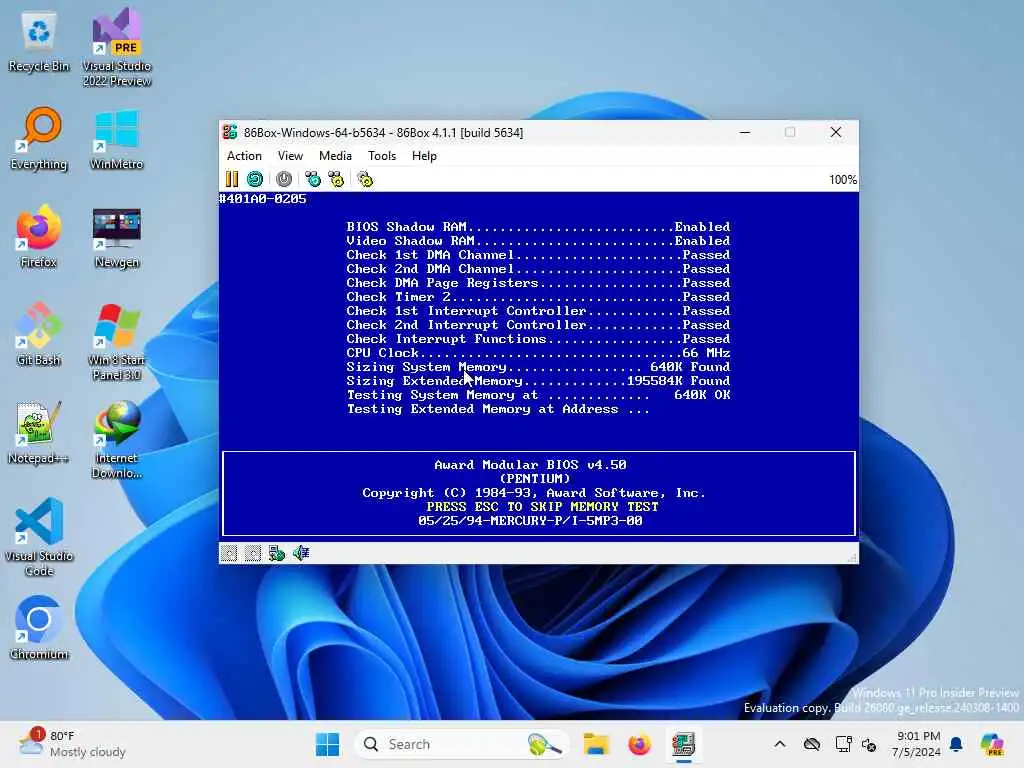Viewport: 1024px width, 768px height.
Task: Open the Windows Start menu
Action: click(327, 744)
